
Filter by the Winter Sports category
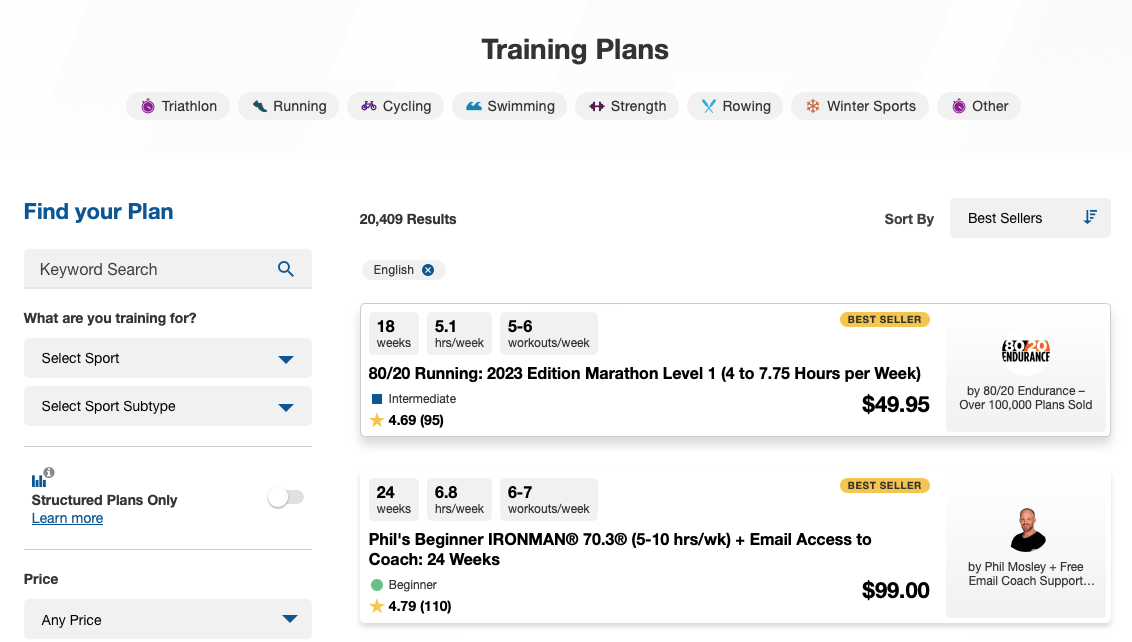(x=860, y=106)
